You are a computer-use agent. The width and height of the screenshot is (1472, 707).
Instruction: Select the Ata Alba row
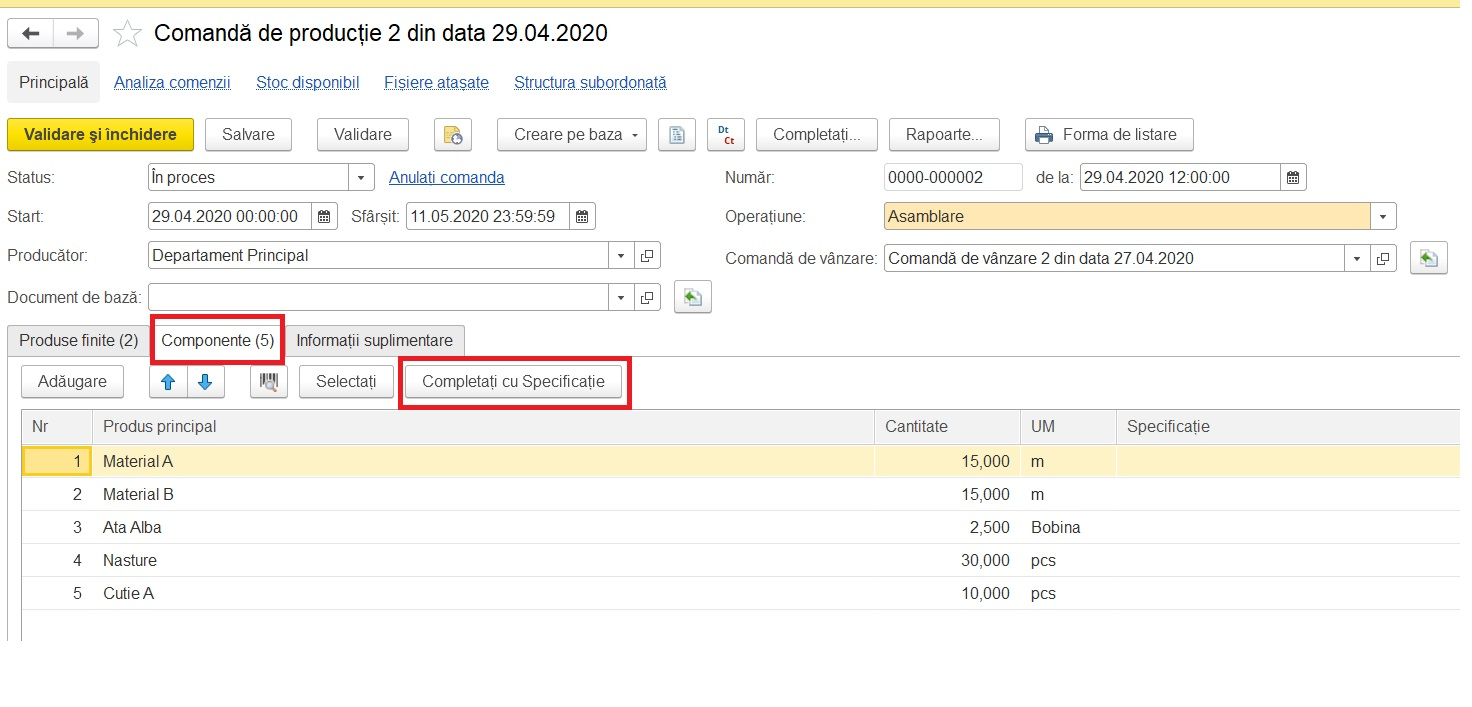(x=740, y=528)
